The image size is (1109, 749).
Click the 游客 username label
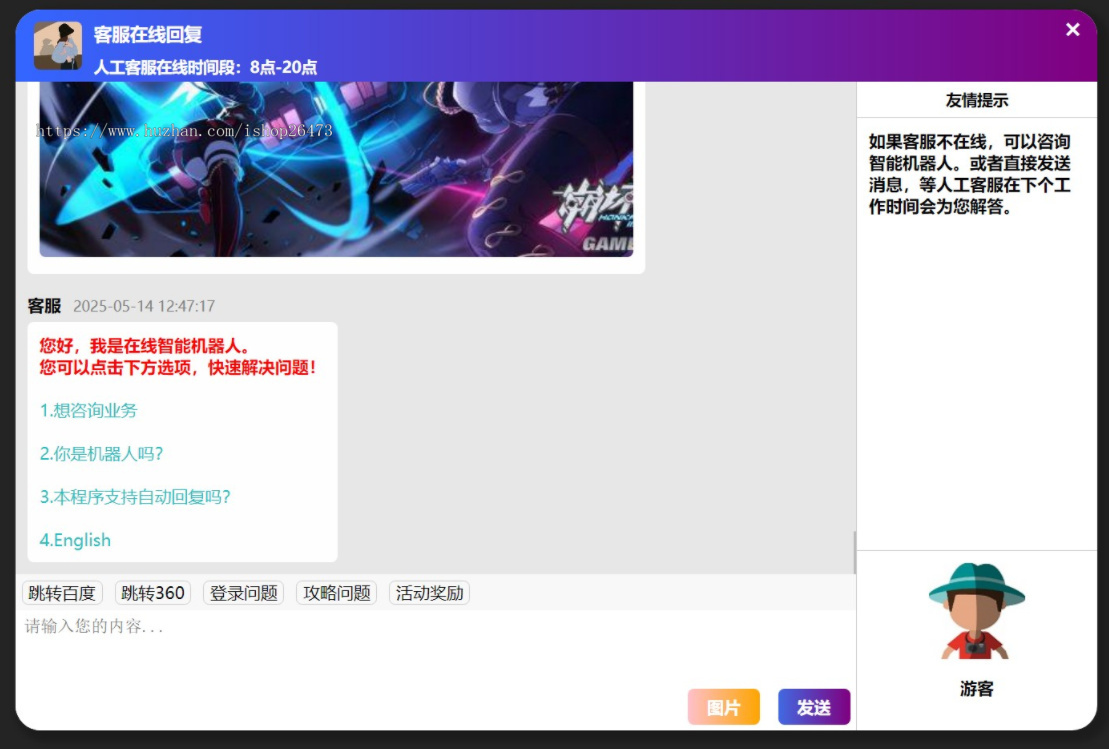point(977,689)
